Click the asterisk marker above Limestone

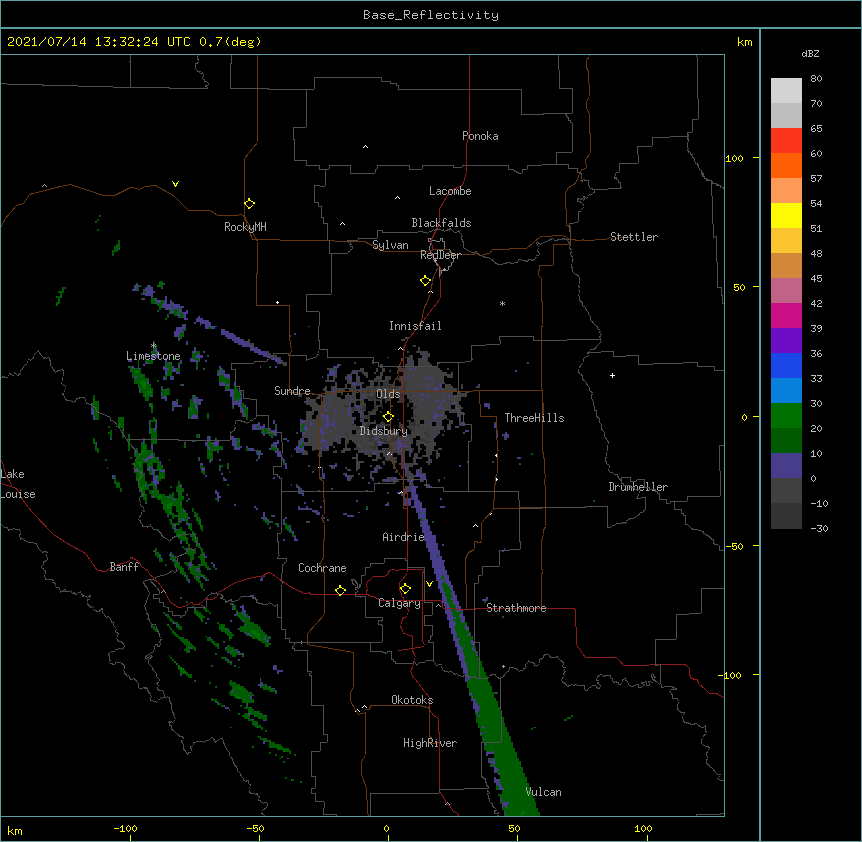(153, 345)
